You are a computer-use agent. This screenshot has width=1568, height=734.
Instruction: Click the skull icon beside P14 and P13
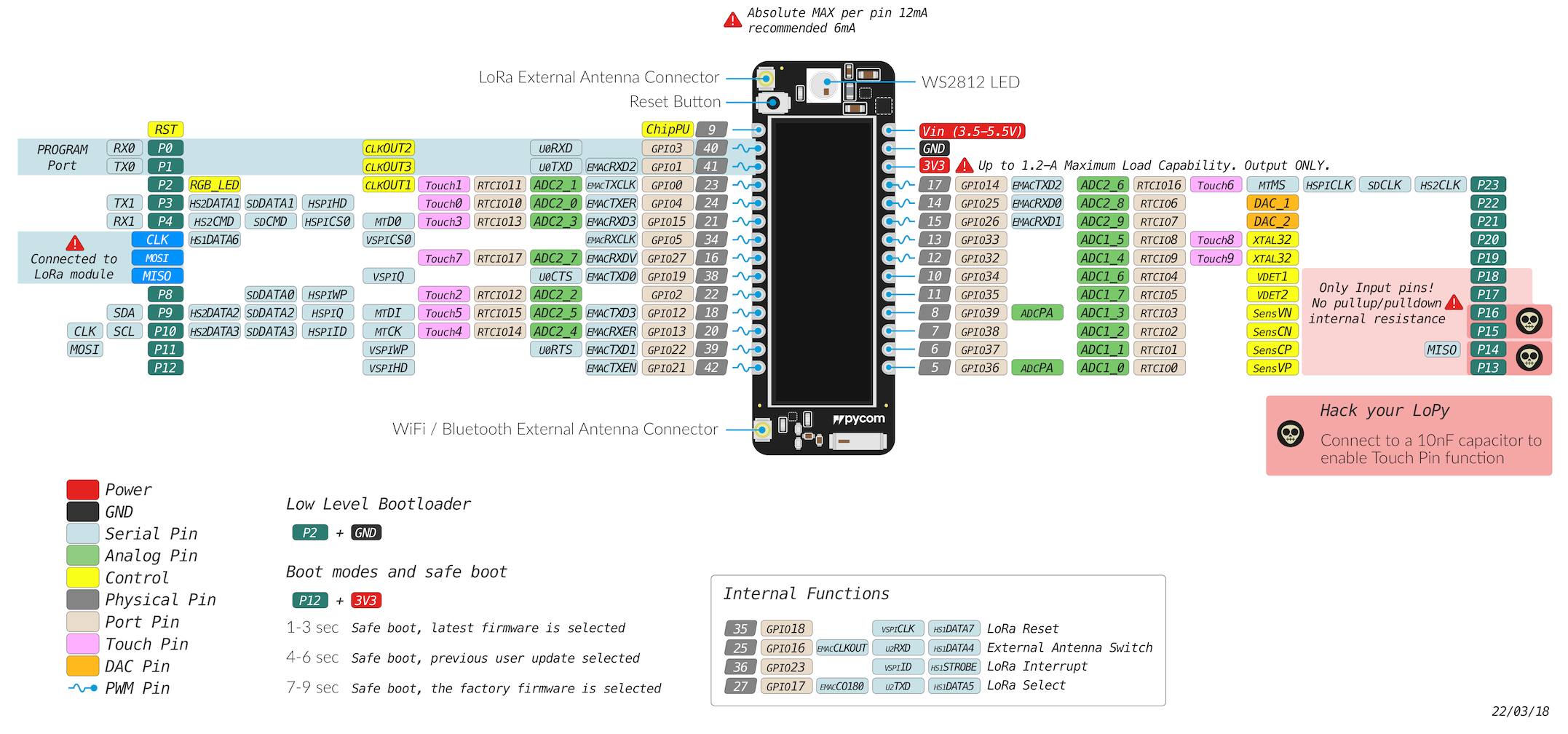point(1529,358)
